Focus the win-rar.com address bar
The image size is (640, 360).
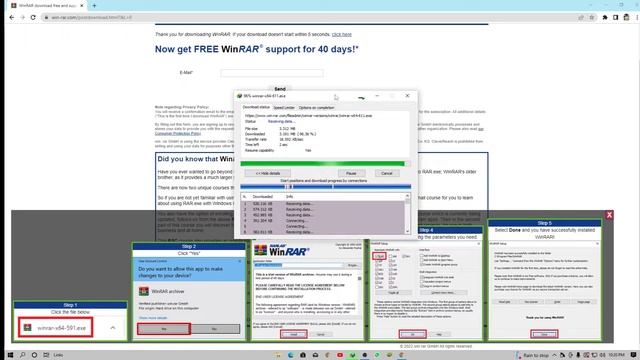tap(310, 18)
